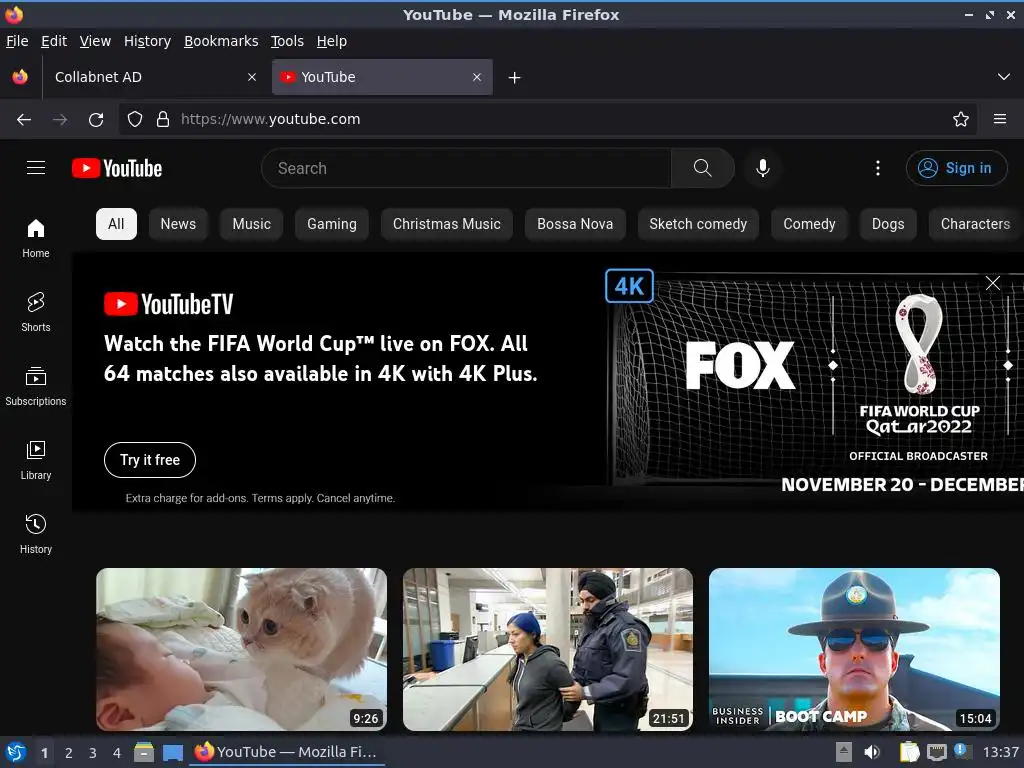Switch to workspace 4 in taskbar

click(117, 753)
